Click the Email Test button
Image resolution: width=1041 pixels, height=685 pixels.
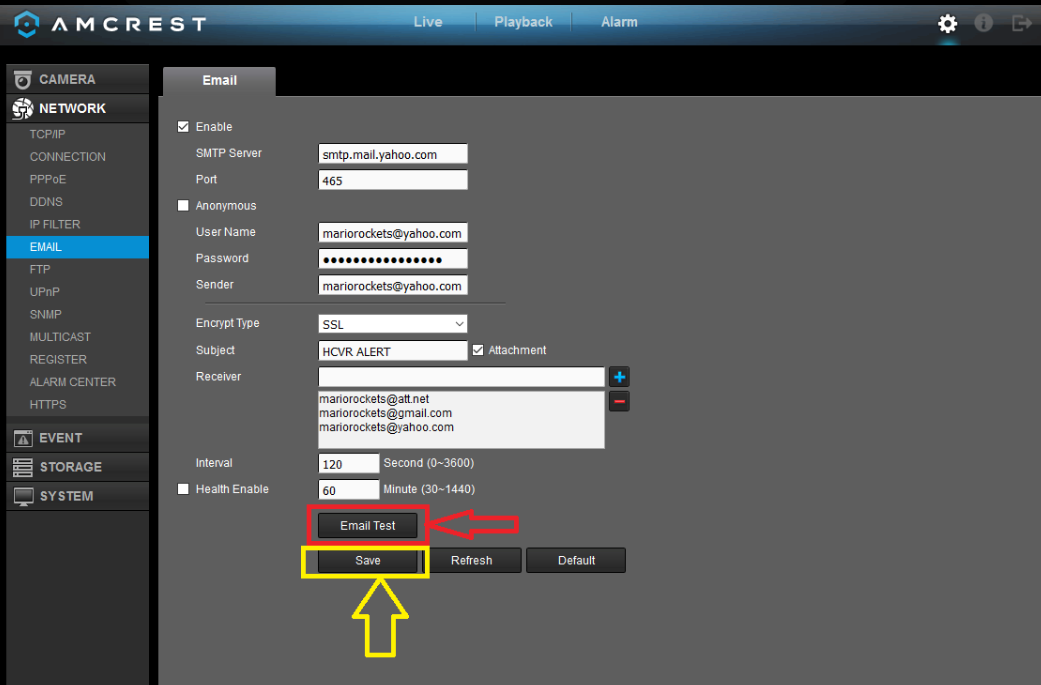368,526
